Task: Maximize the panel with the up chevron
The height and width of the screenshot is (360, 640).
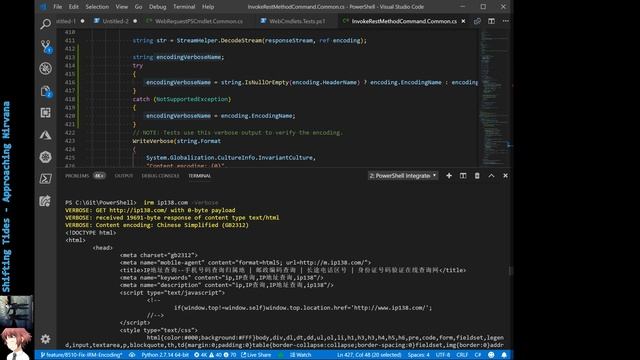Action: (x=491, y=176)
